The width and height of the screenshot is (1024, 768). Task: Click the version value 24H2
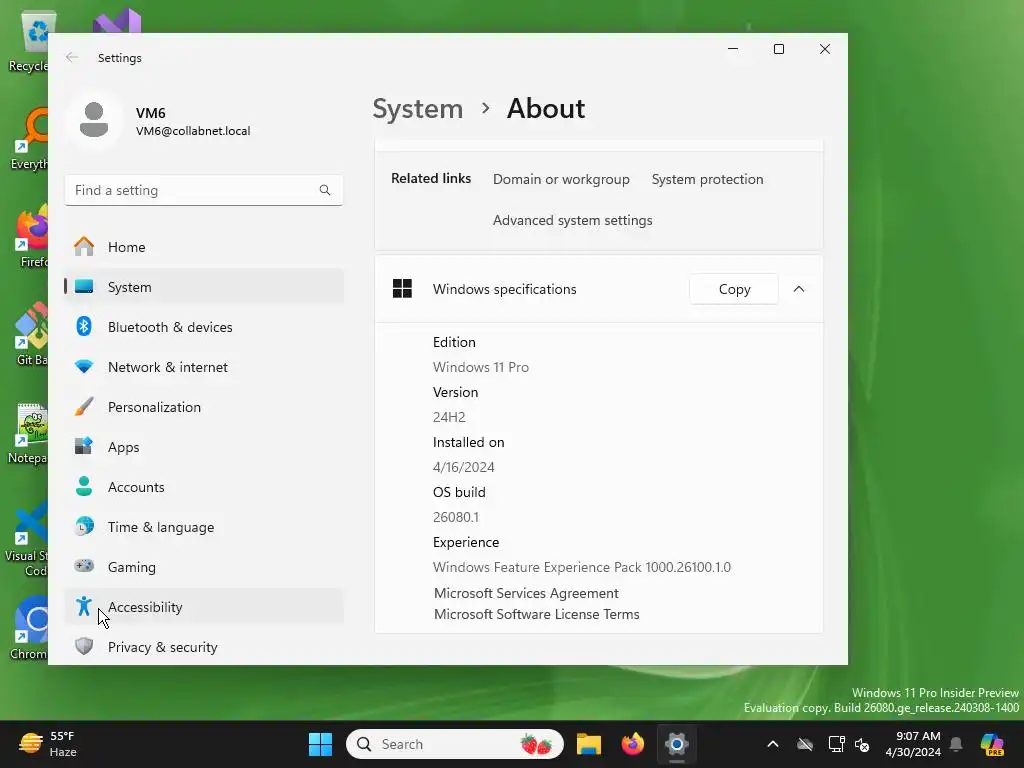click(x=449, y=417)
